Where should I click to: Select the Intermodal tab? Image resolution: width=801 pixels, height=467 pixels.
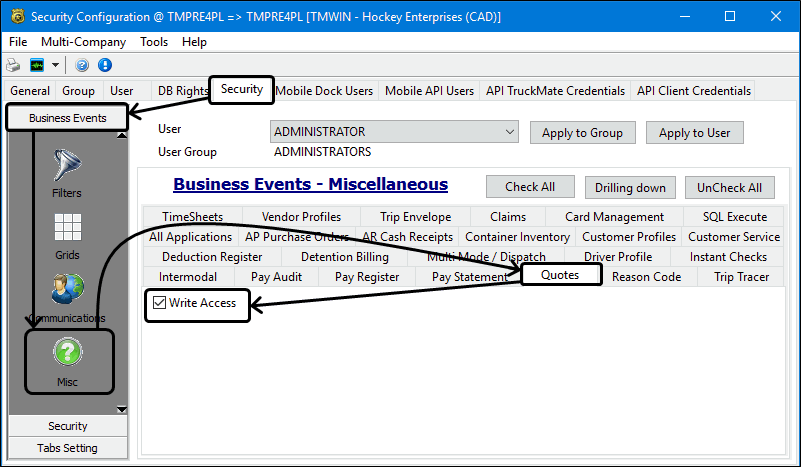pyautogui.click(x=188, y=277)
